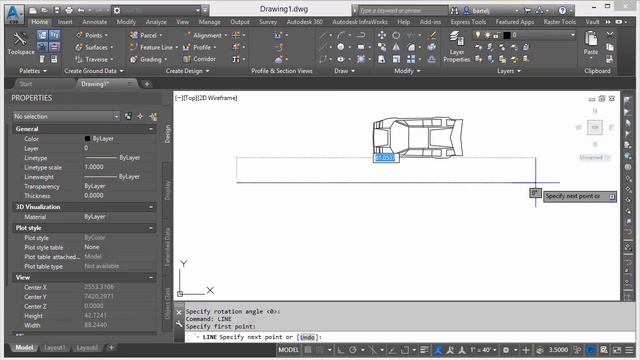Toggle the grid display in status bar
This screenshot has width=640, height=360.
(x=308, y=350)
